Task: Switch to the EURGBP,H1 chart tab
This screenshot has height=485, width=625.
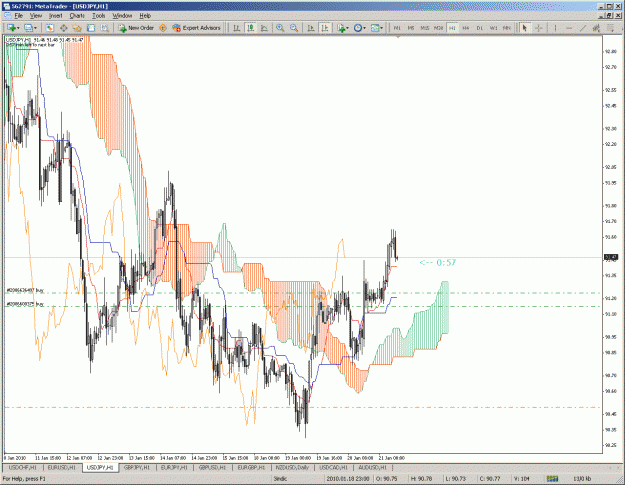Action: tap(252, 467)
